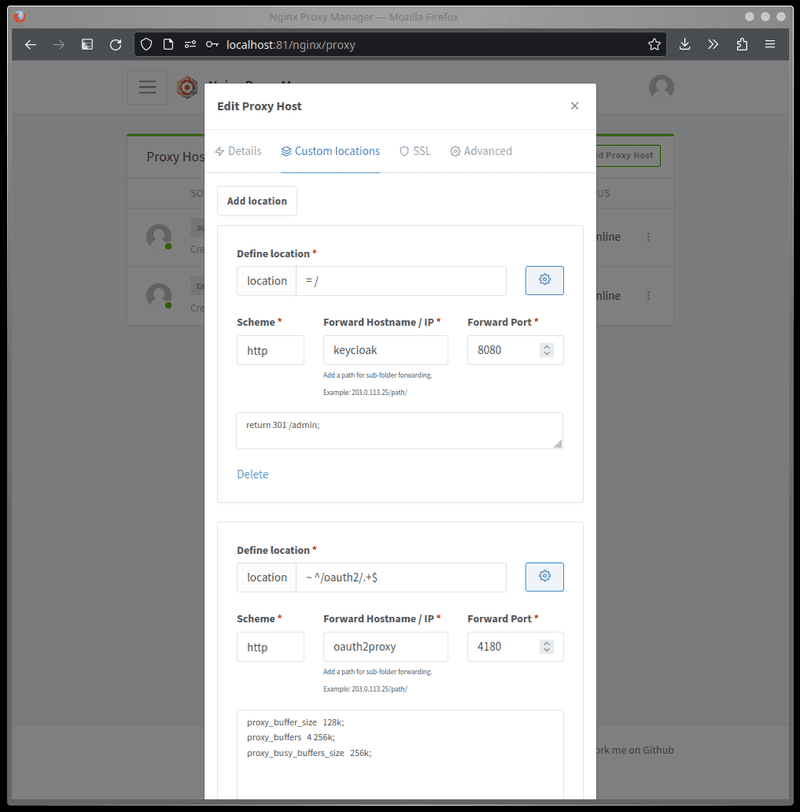Screen dimensions: 800x812
Task: Click Firefox reload page icon
Action: click(116, 45)
